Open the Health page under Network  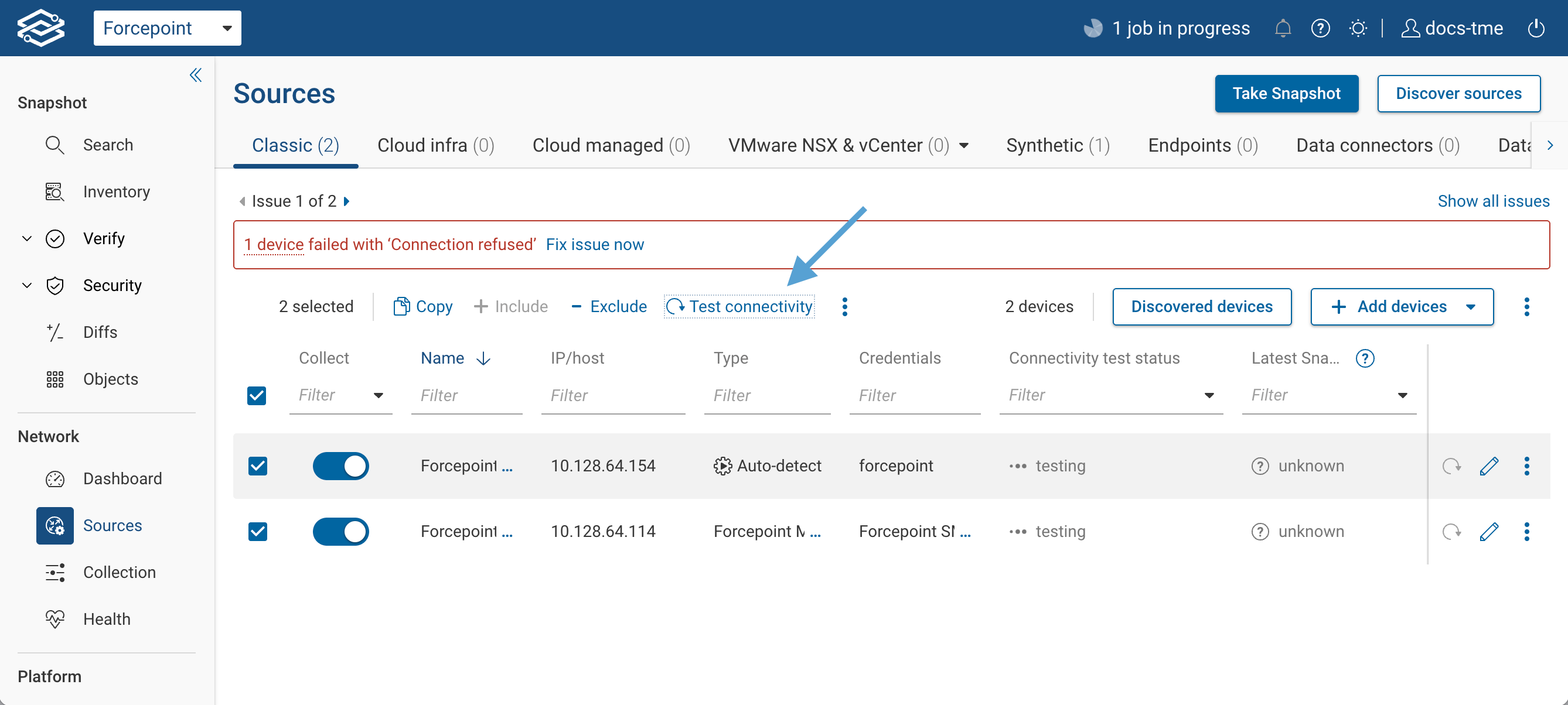click(x=107, y=618)
